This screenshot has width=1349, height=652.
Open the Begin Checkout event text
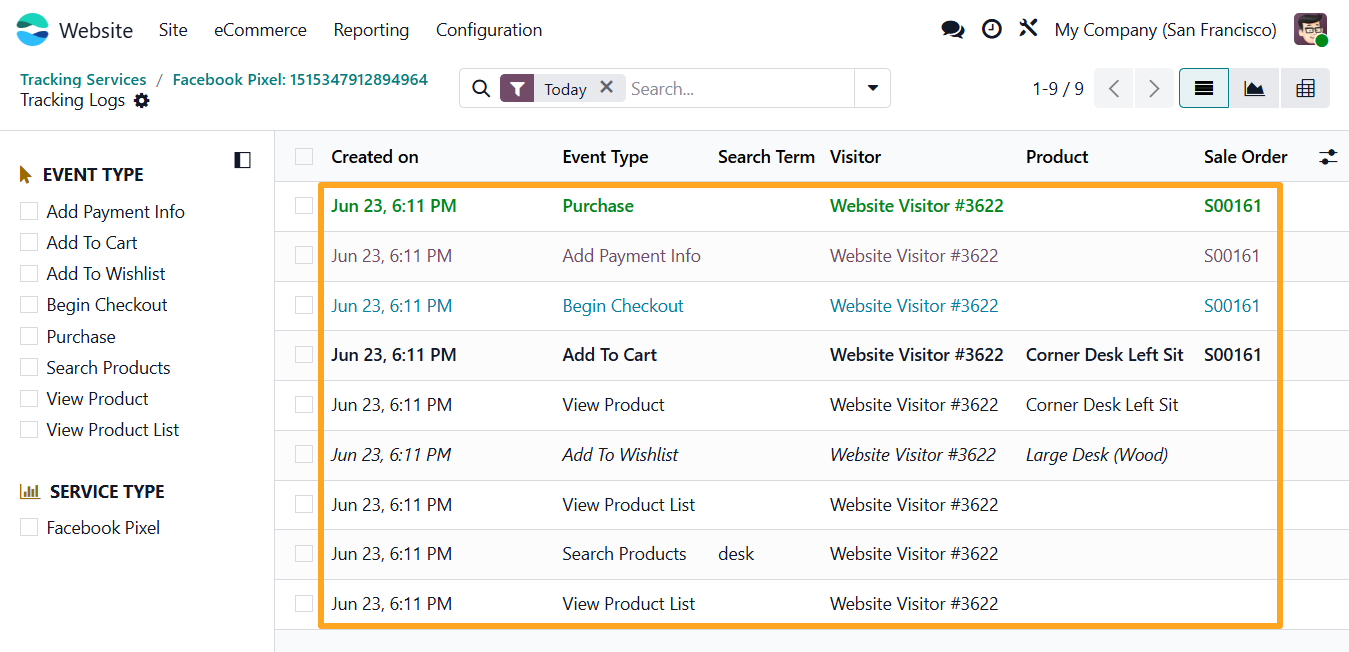623,306
